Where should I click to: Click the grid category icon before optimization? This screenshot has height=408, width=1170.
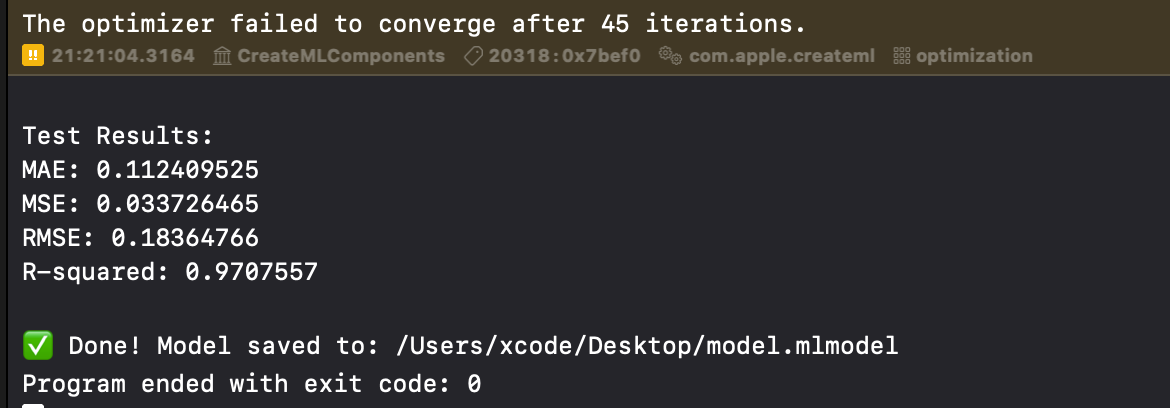[x=901, y=56]
